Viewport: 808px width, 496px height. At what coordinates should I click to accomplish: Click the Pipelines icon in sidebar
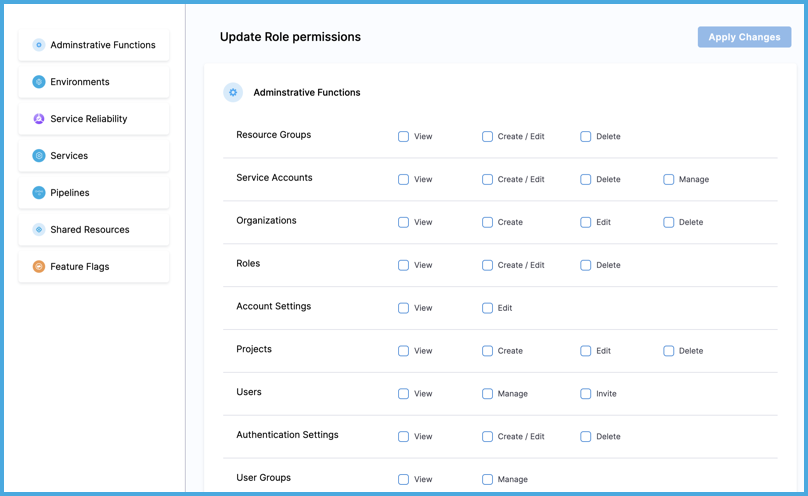coord(39,193)
